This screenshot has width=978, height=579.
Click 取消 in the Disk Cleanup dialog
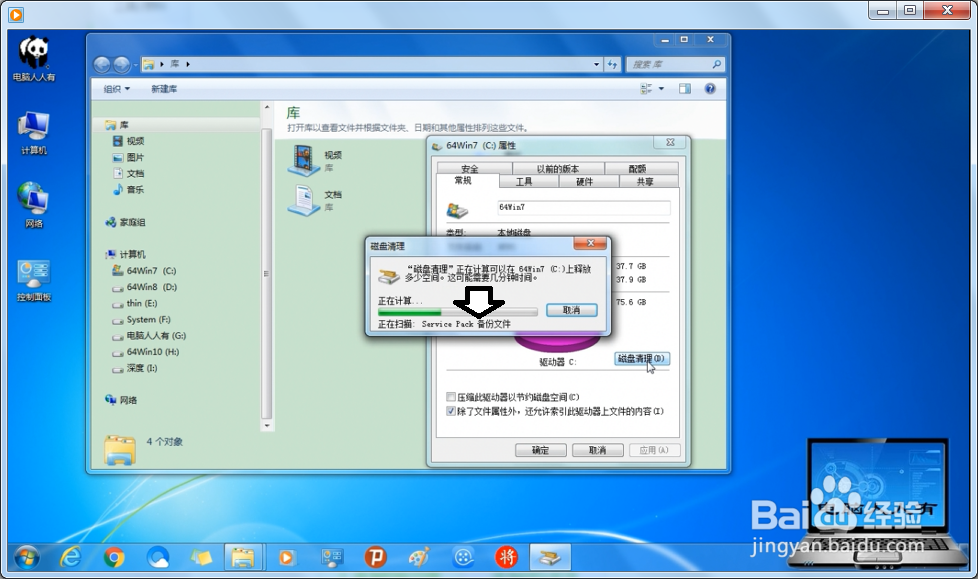(x=571, y=310)
